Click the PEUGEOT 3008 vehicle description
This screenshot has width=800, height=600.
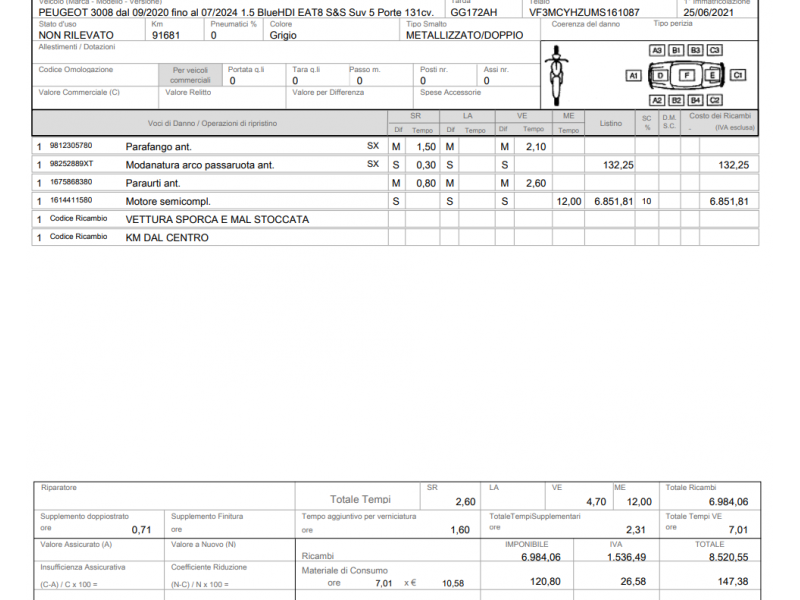[x=236, y=12]
